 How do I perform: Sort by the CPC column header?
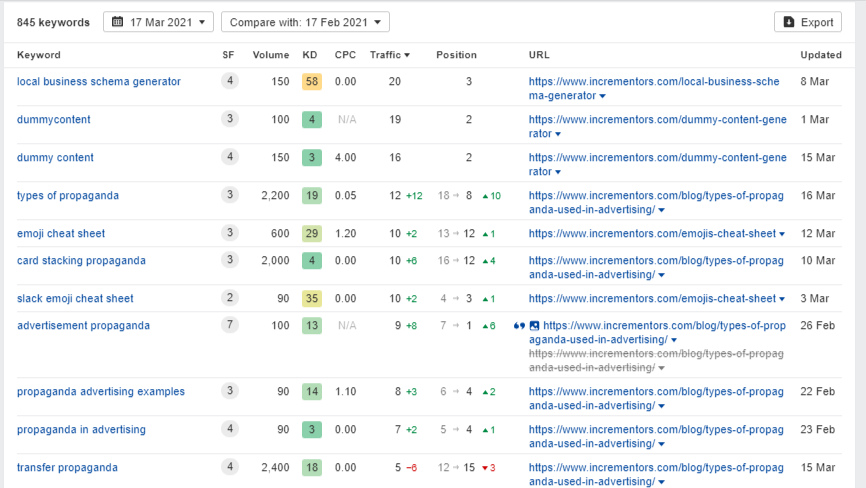(x=345, y=55)
